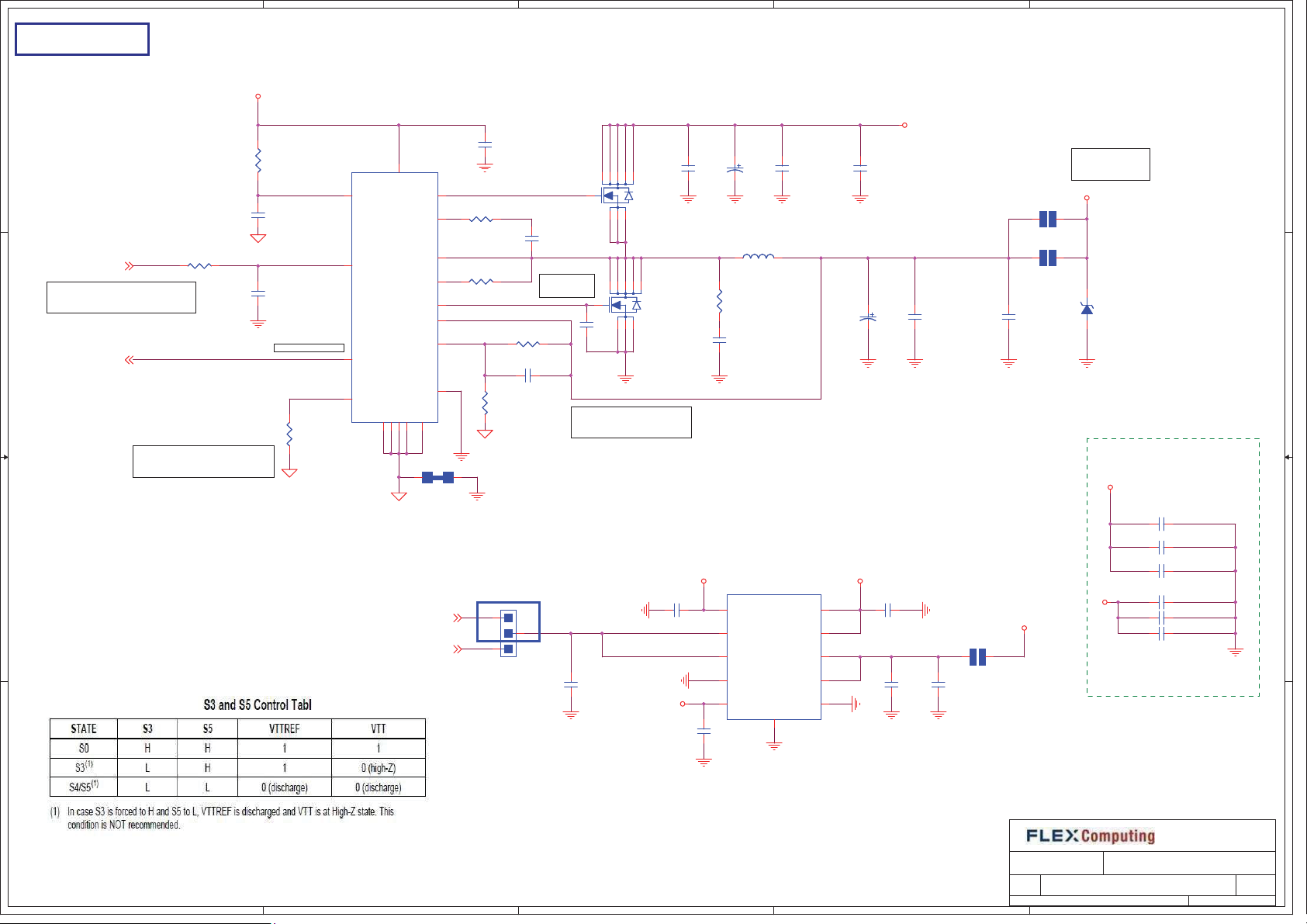
Task: Click "0 (discharge)" in the VTTREF column
Action: click(x=285, y=787)
